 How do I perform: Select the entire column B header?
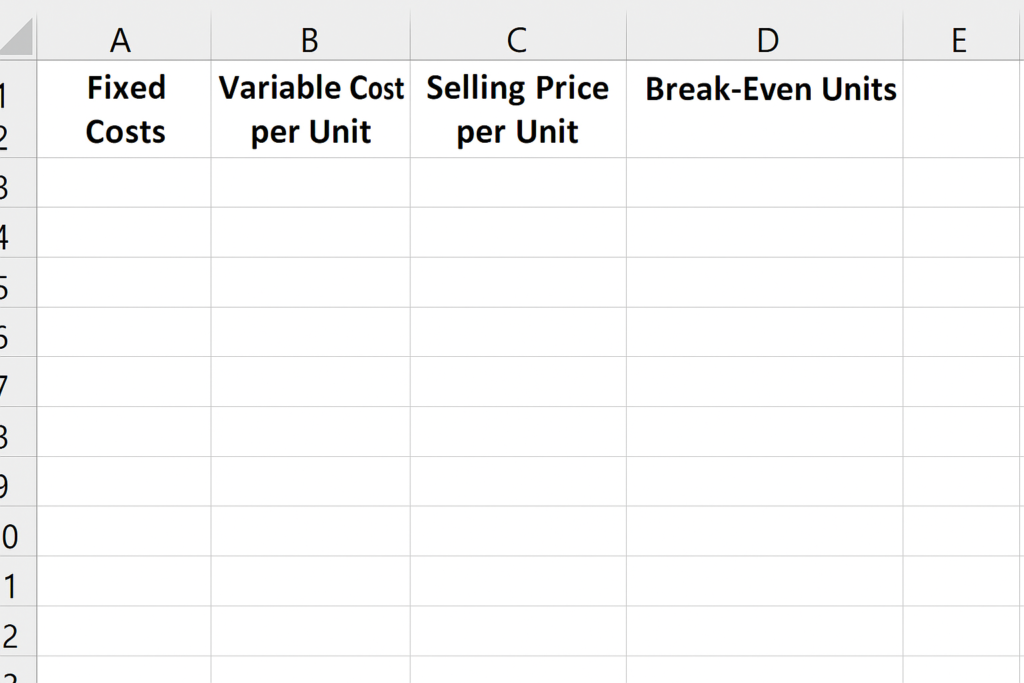pos(310,39)
